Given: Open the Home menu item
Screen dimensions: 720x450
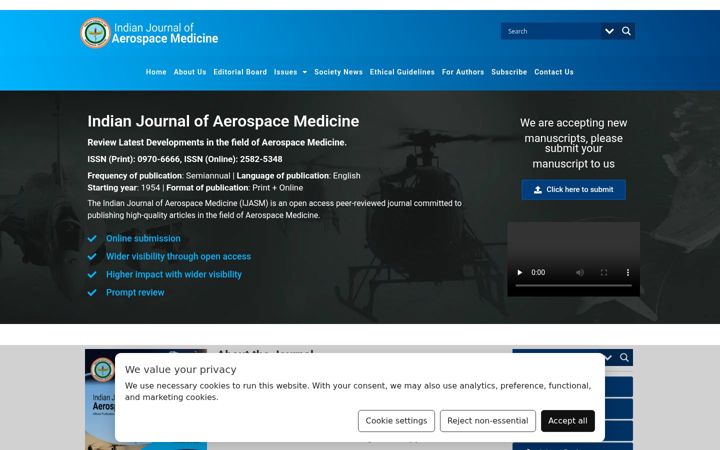Looking at the screenshot, I should click(x=156, y=72).
